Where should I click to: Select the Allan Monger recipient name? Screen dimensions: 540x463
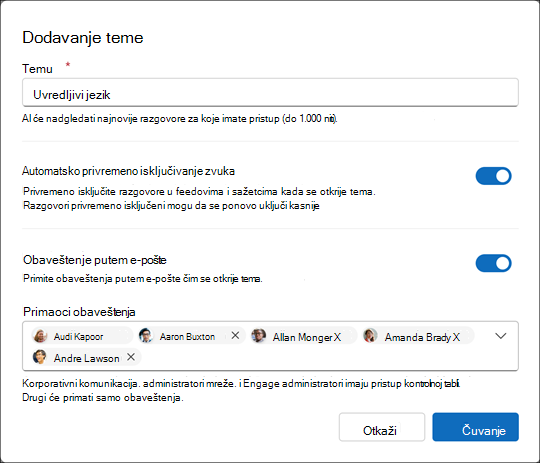[x=303, y=337]
